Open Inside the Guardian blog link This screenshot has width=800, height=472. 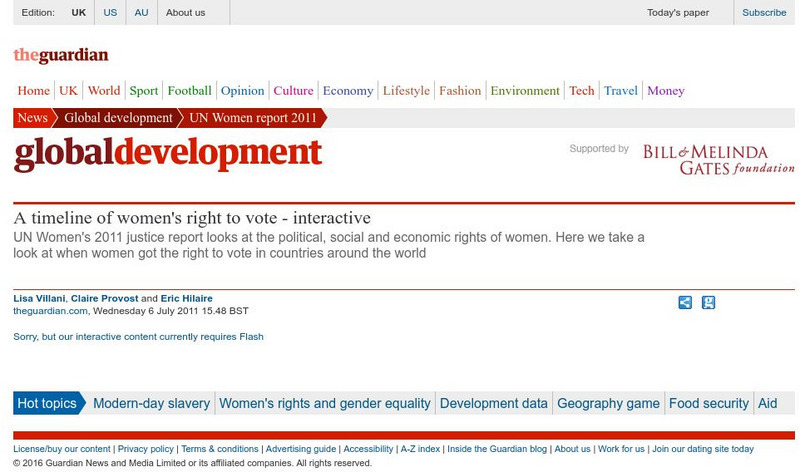click(x=497, y=449)
